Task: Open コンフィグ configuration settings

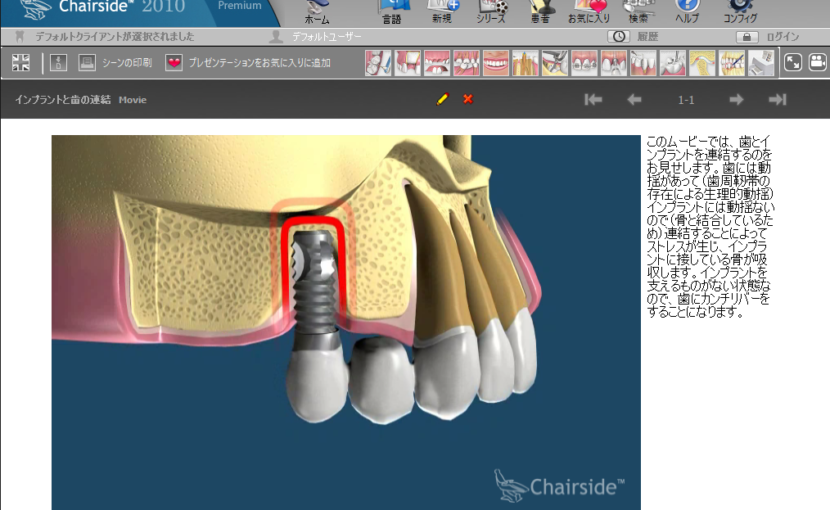Action: point(740,11)
